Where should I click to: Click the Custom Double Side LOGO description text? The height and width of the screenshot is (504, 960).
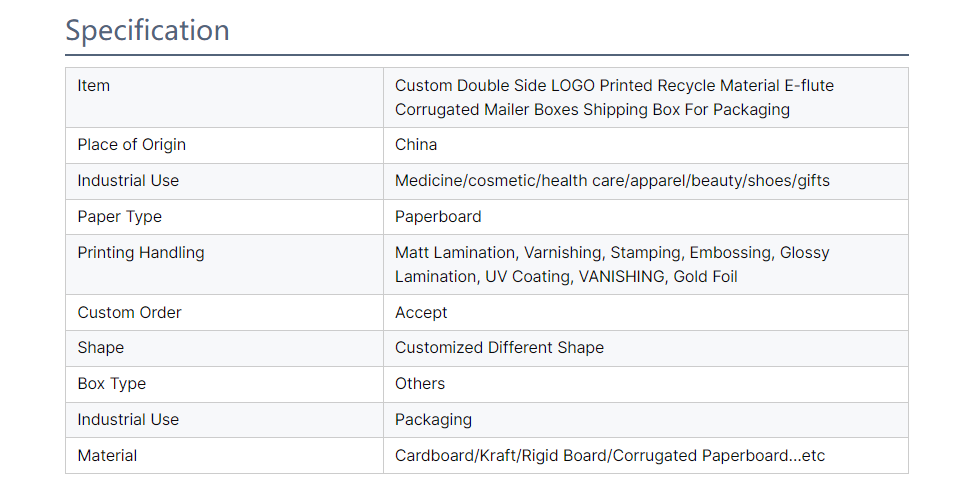pyautogui.click(x=614, y=98)
